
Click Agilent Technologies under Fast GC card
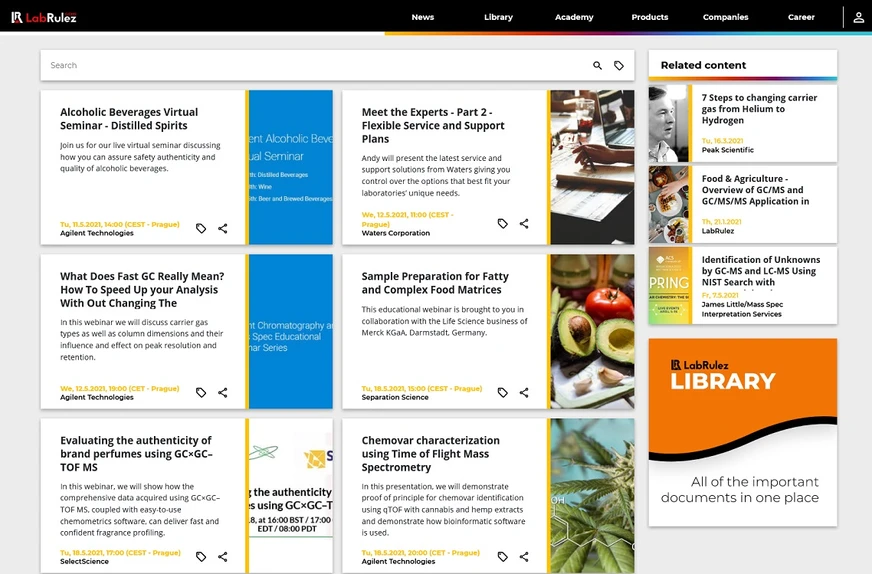point(97,397)
